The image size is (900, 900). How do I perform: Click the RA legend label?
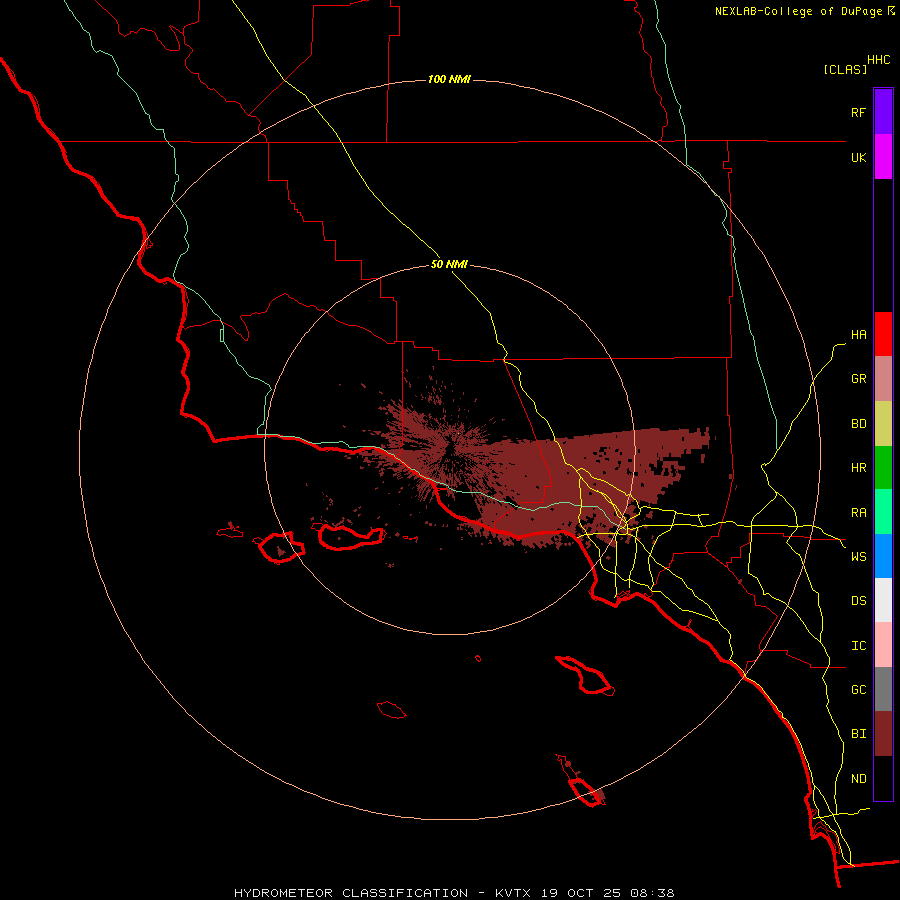pos(858,513)
